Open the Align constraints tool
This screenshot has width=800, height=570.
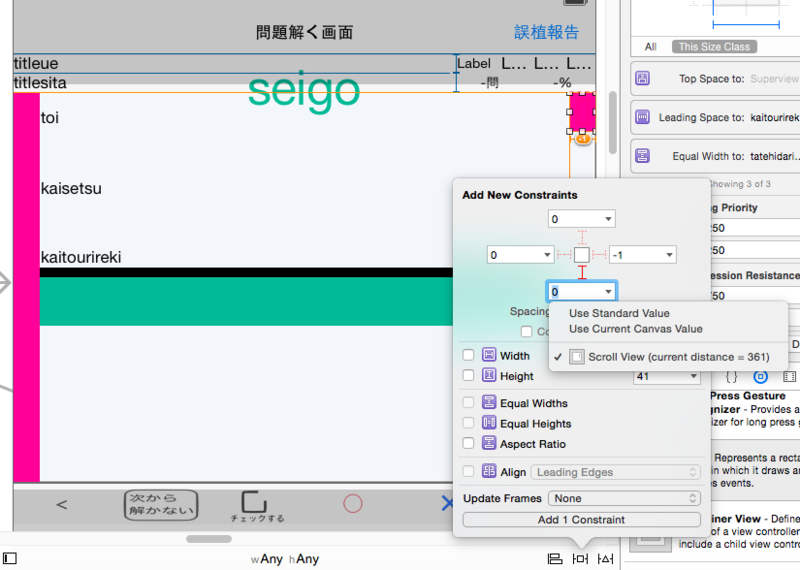coord(555,559)
